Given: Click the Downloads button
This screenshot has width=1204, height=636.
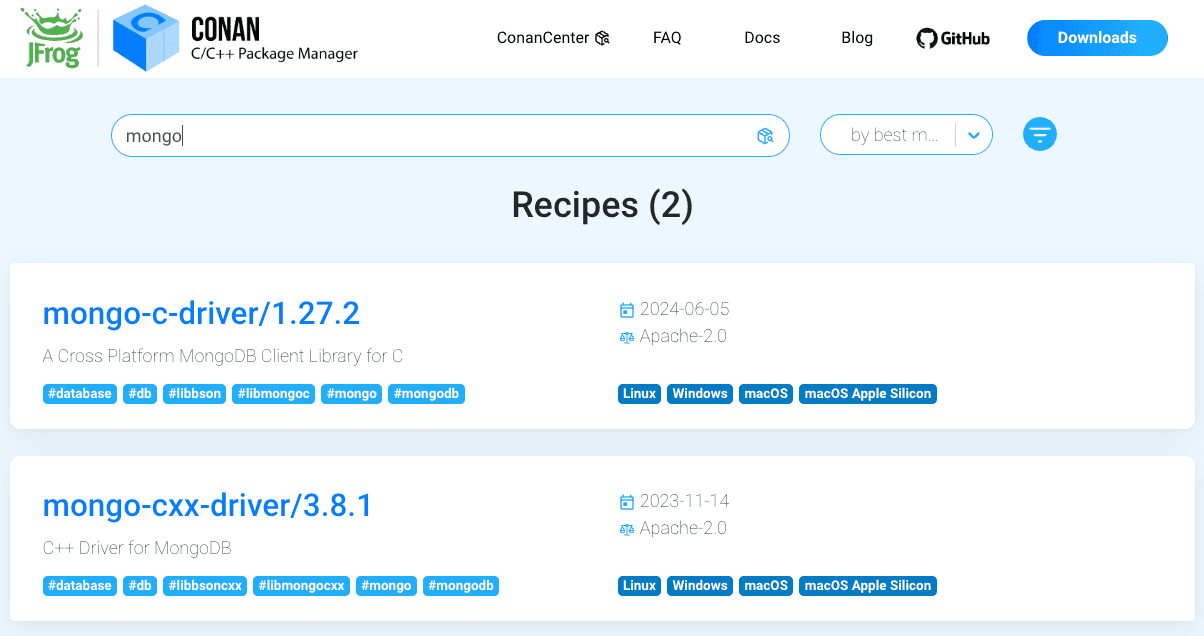Looking at the screenshot, I should [x=1097, y=37].
